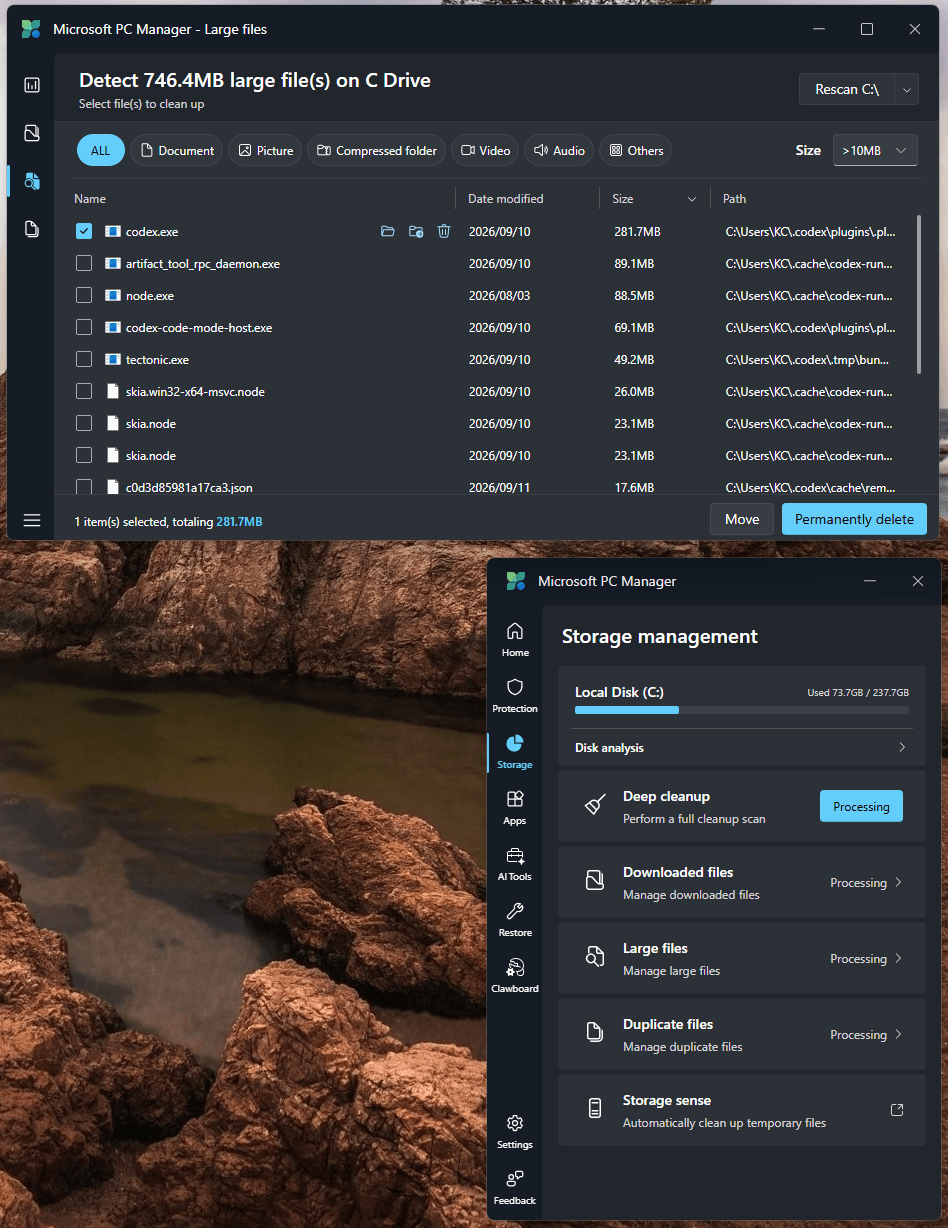Filter by Document type
Screen dimensions: 948x1228
pos(177,151)
